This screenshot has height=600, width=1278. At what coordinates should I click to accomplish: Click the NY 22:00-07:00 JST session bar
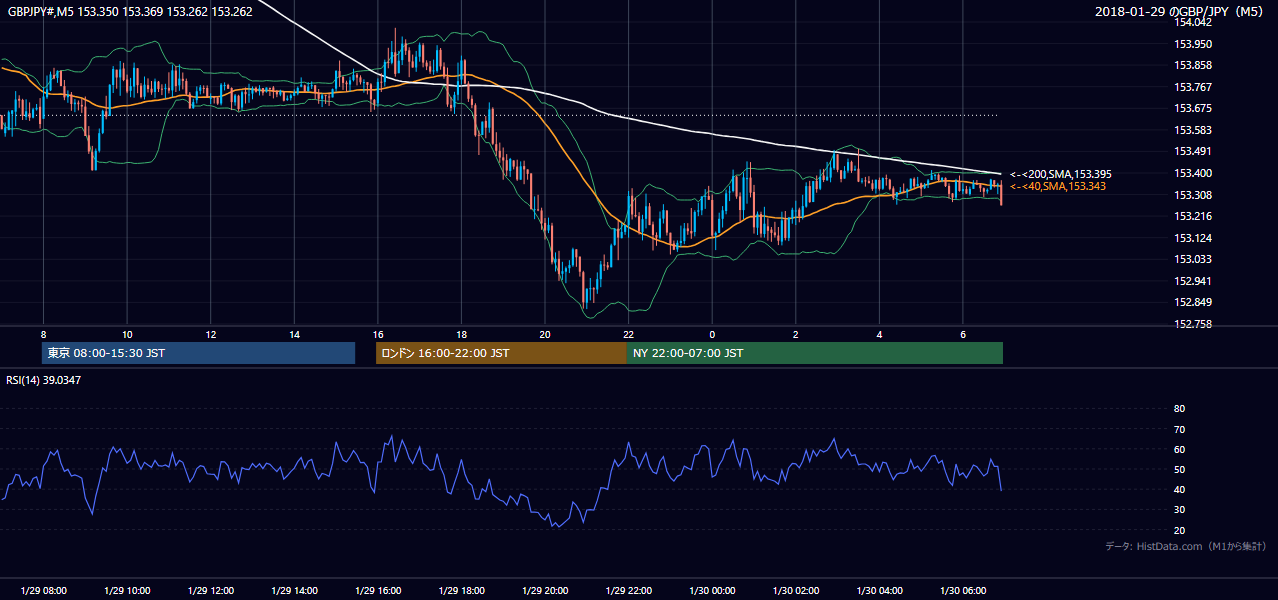tap(815, 353)
